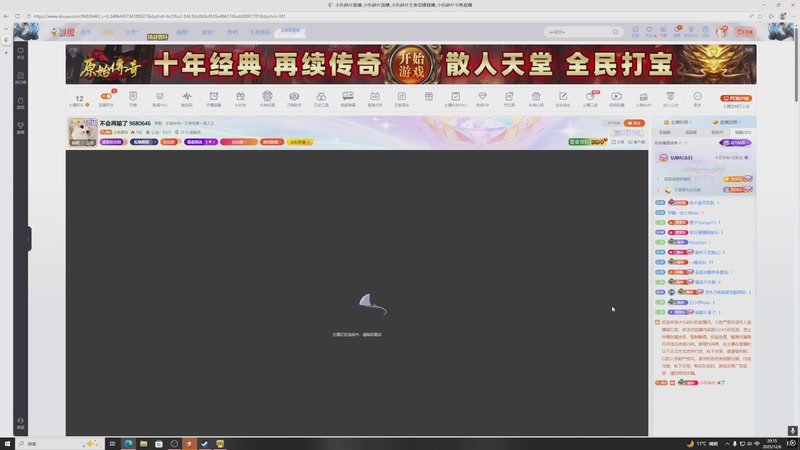Click the browser back arrow

(x=6, y=16)
